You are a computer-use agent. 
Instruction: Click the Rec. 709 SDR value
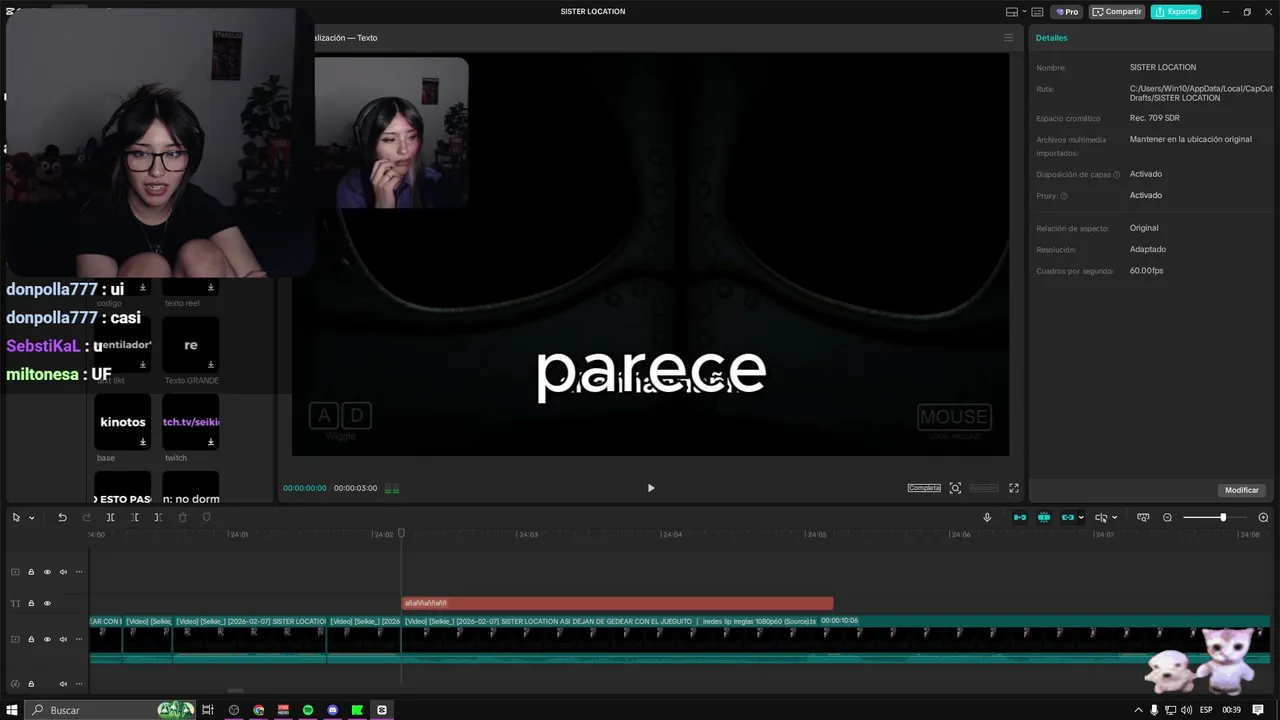point(1155,118)
